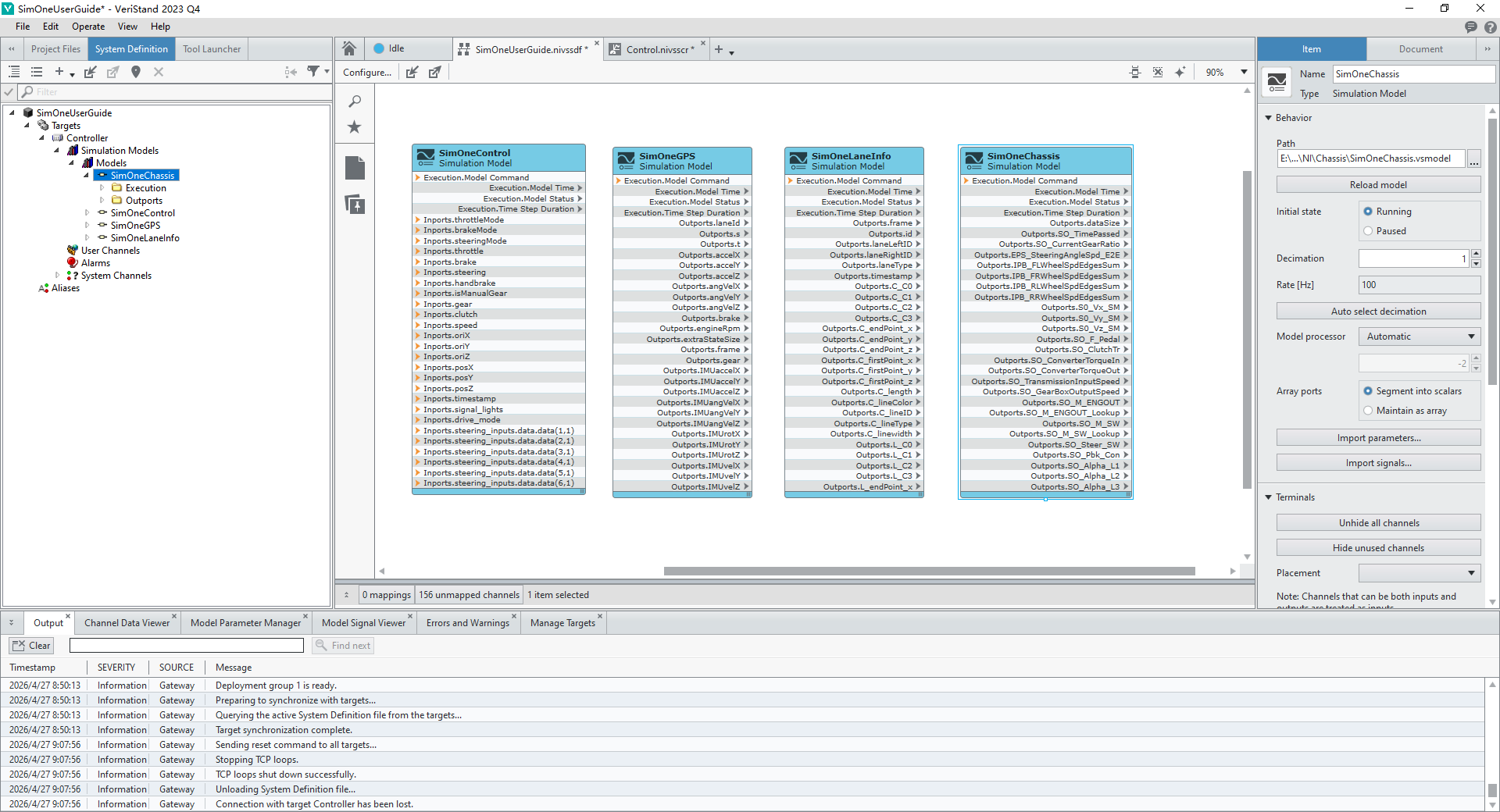1500x812 pixels.
Task: Click the location pin icon in System Definition toolbar
Action: click(x=136, y=72)
